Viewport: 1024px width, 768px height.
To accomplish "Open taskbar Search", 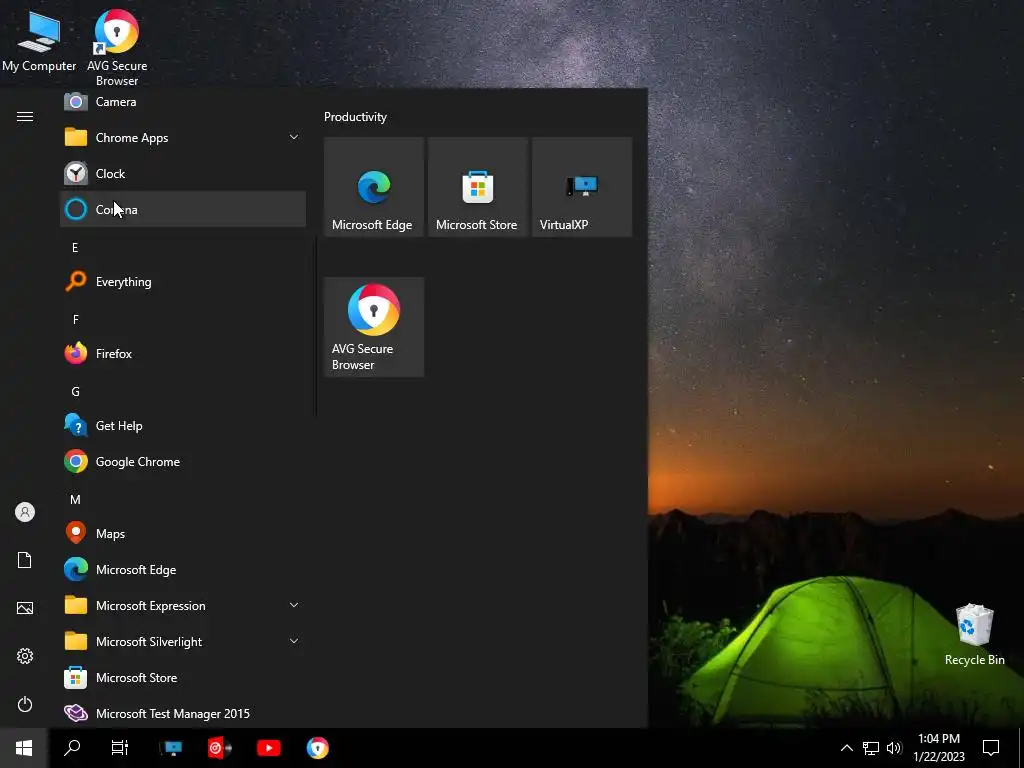I will [72, 748].
